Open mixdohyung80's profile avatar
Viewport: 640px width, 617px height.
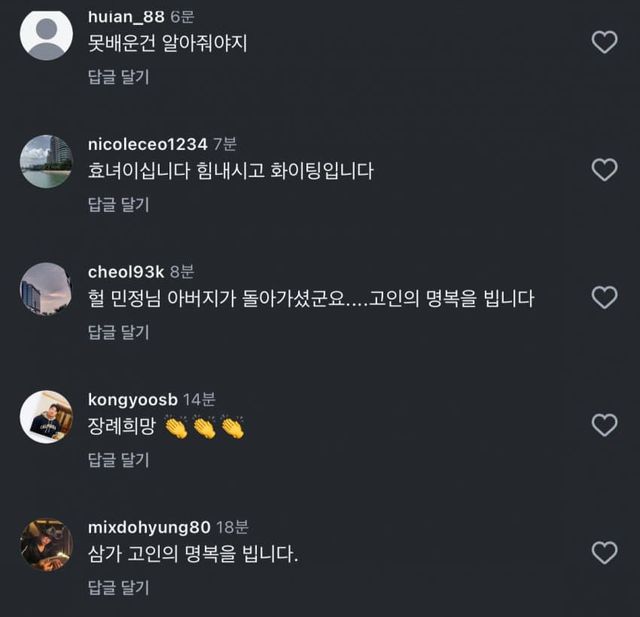(x=46, y=545)
